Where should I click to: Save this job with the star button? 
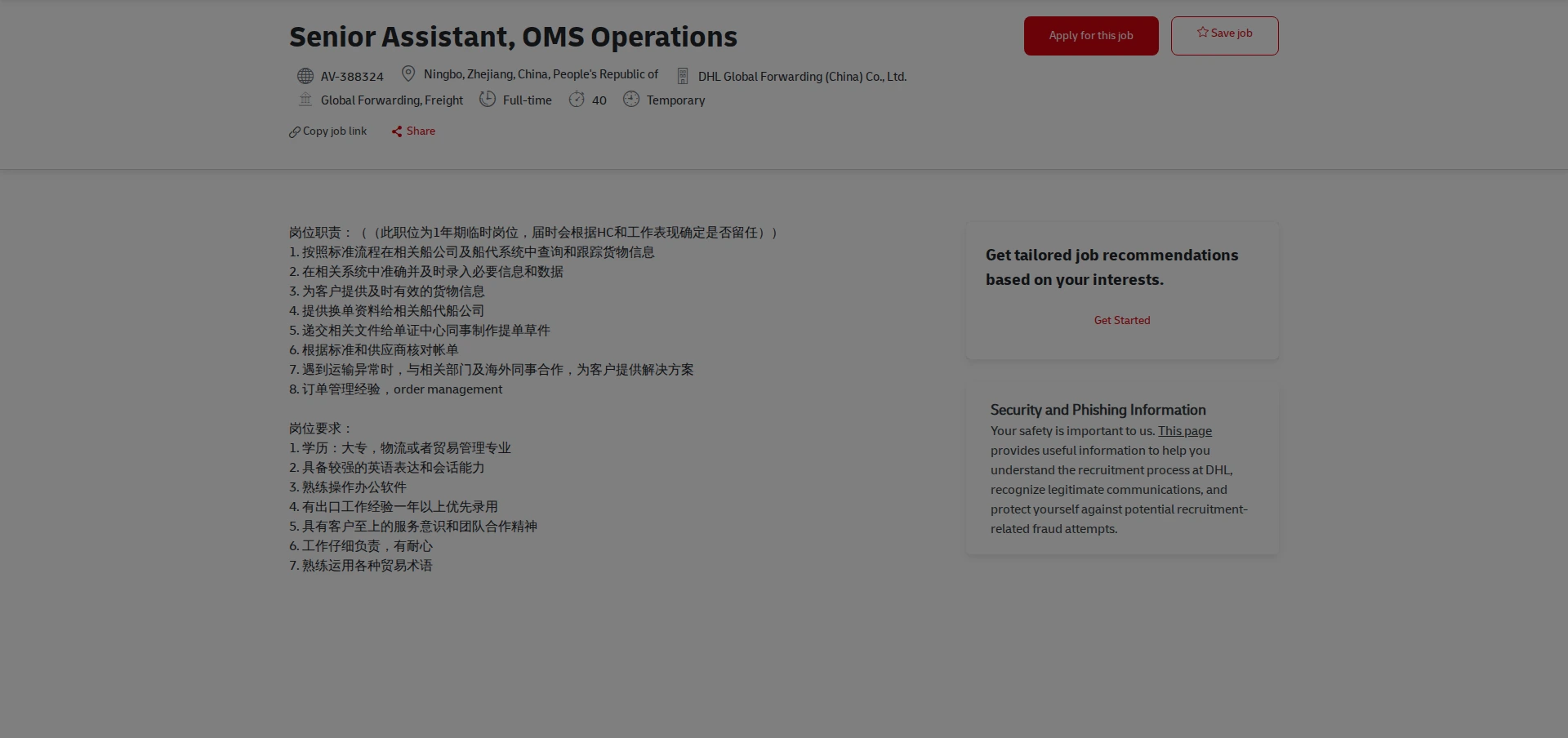tap(1224, 36)
